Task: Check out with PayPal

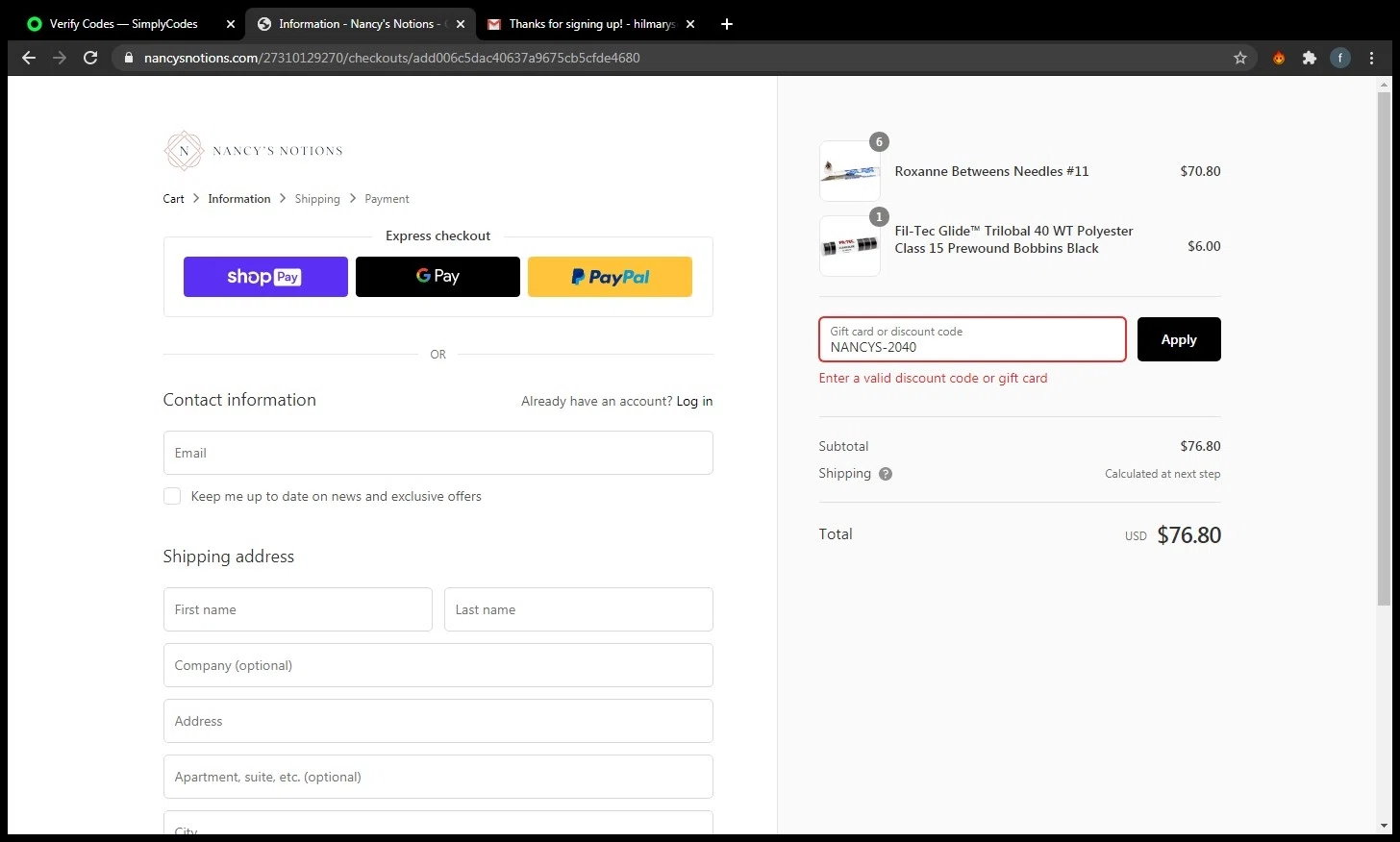Action: tap(610, 277)
